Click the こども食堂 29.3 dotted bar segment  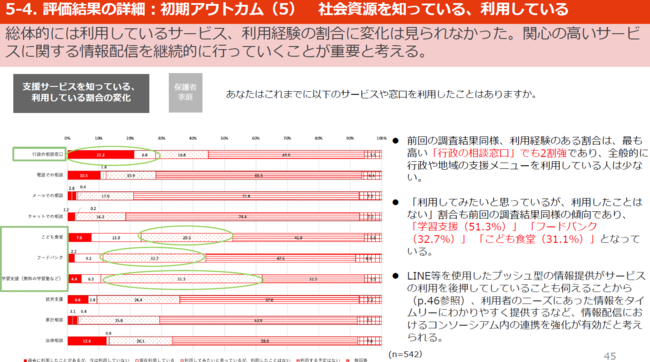pos(187,238)
